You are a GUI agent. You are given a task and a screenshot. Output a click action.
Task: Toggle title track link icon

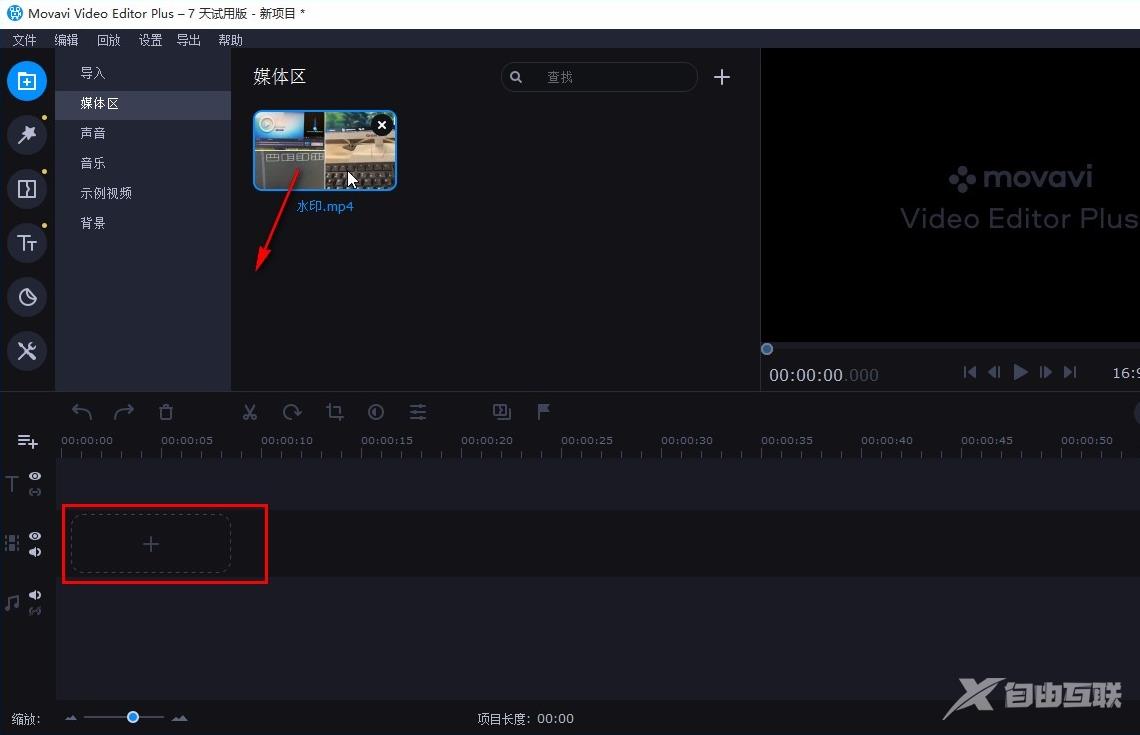pyautogui.click(x=35, y=492)
